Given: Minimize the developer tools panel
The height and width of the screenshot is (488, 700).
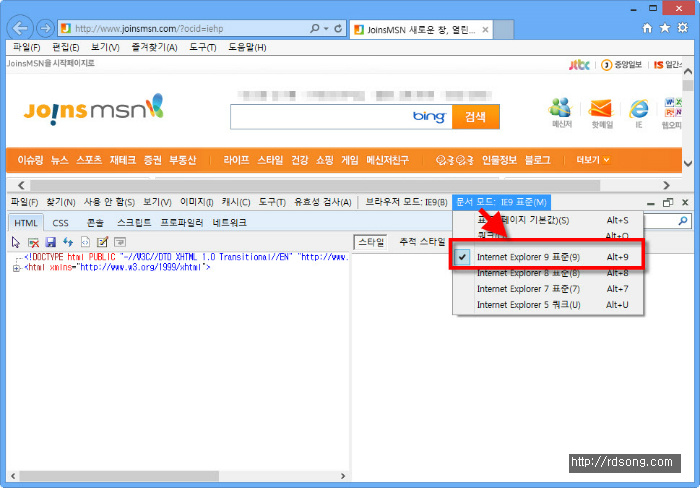Looking at the screenshot, I should [x=651, y=203].
